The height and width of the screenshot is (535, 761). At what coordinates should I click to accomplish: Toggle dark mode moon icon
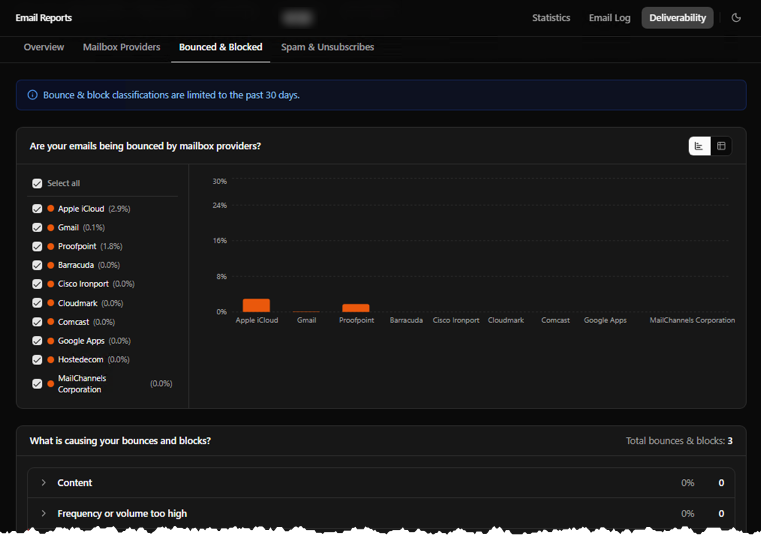736,18
